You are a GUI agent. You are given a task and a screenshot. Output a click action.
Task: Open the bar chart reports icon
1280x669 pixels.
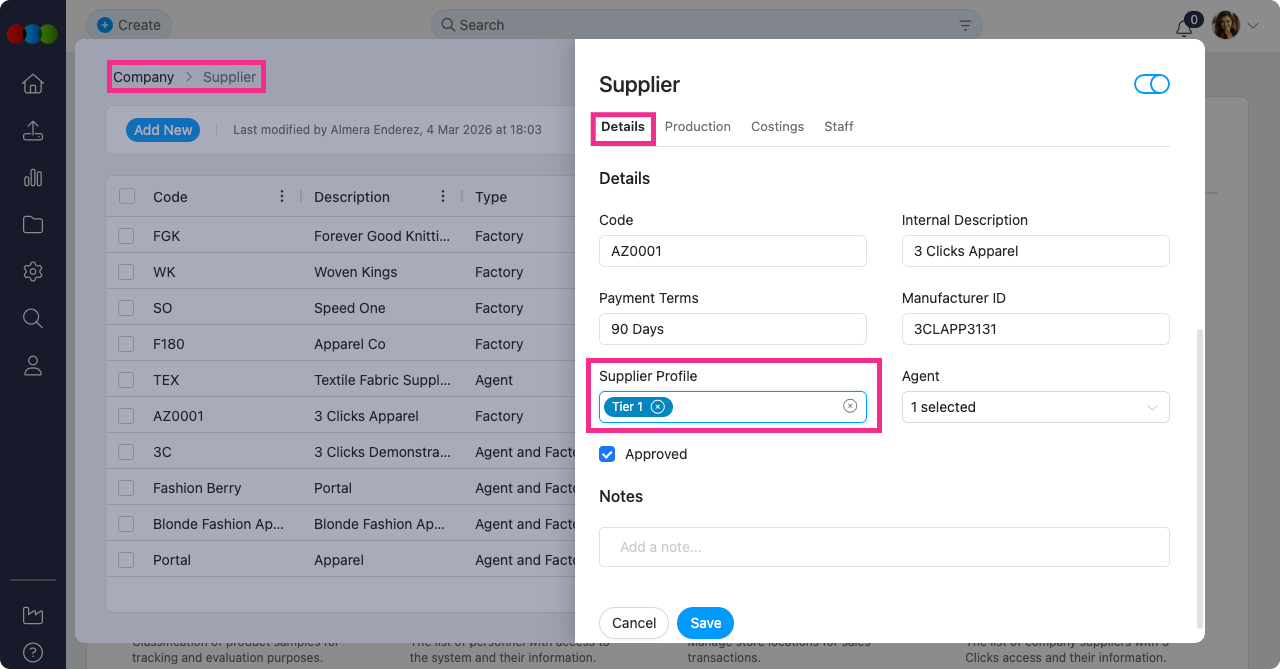coord(33,178)
